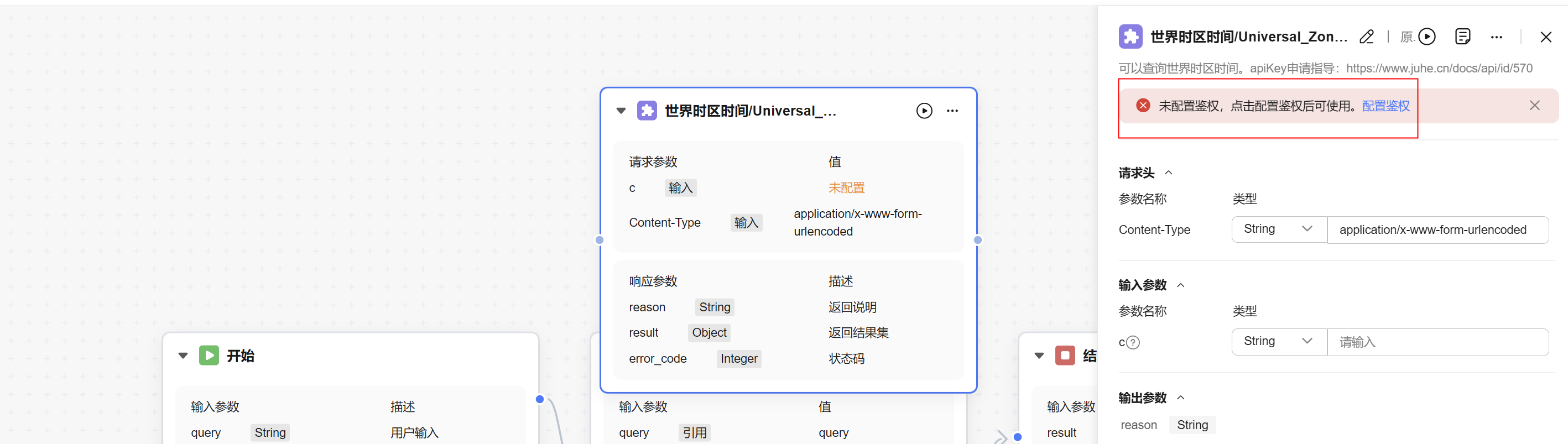
Task: Edit the plugin name with pencil icon
Action: pos(1367,37)
